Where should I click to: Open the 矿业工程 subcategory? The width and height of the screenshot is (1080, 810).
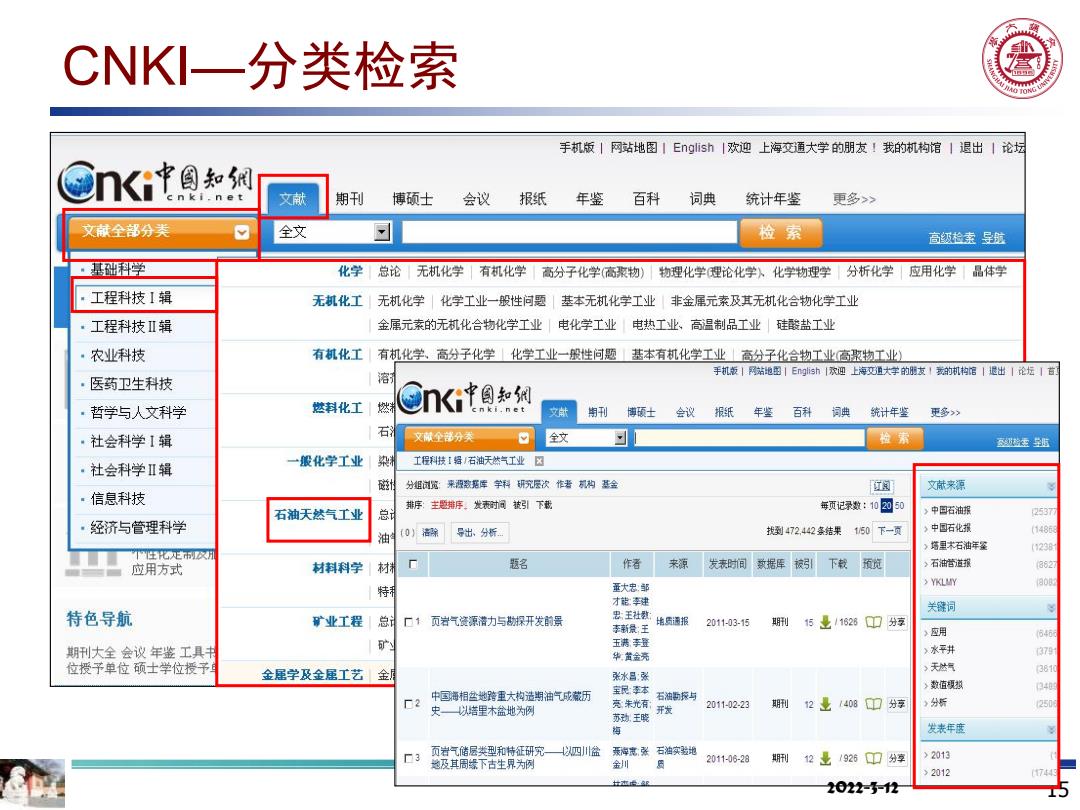338,621
